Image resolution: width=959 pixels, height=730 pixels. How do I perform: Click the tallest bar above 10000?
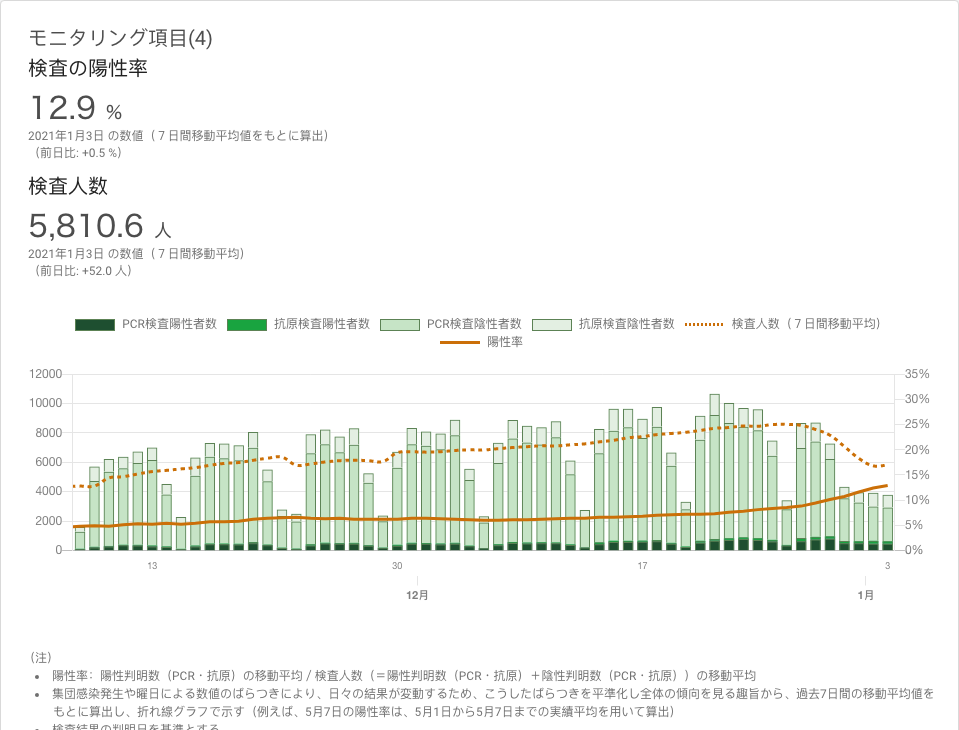pyautogui.click(x=714, y=473)
